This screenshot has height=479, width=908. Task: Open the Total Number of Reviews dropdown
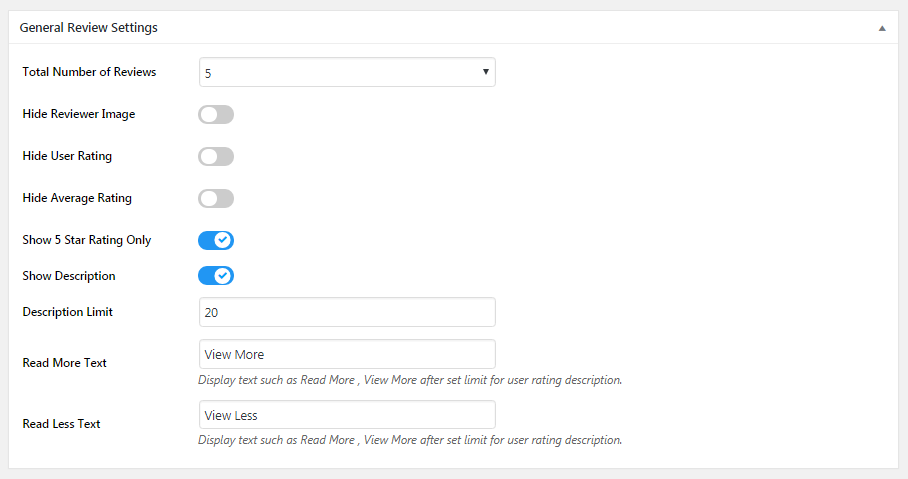pos(347,72)
